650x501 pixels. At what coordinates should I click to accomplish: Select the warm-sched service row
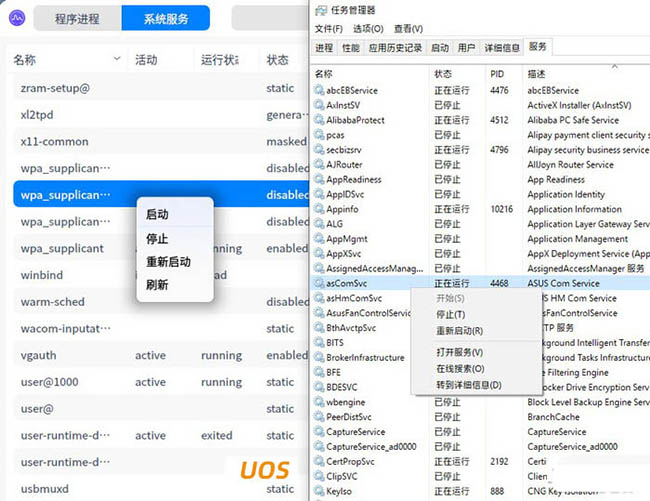point(161,302)
